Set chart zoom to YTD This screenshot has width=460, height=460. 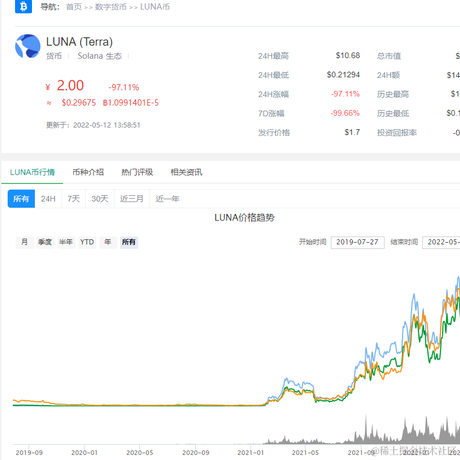(x=87, y=242)
